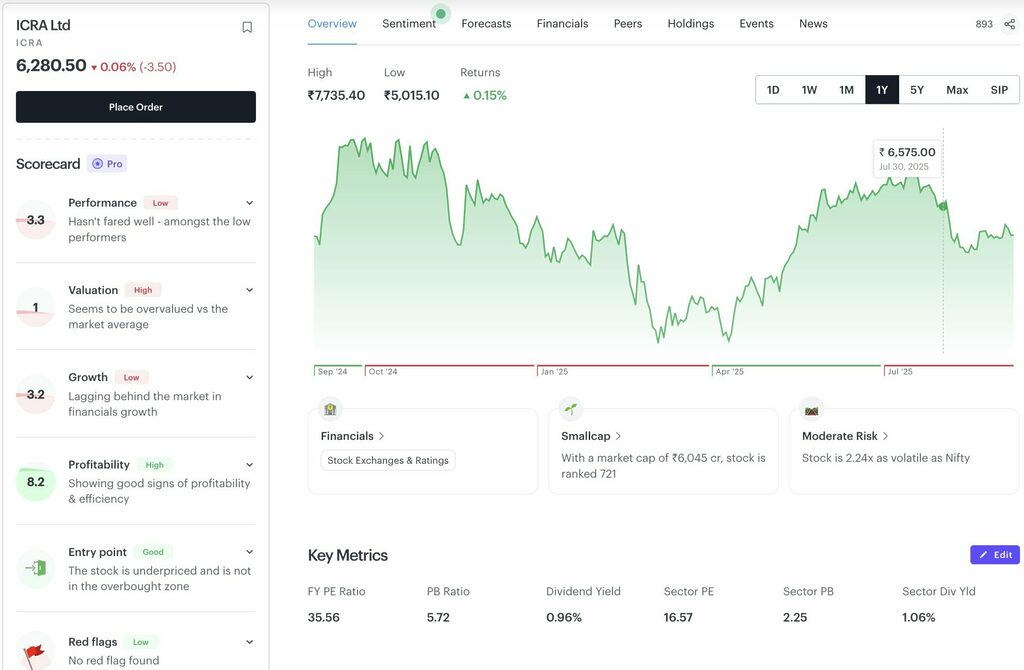Click the Dividend Yield value 0.96%

564,618
